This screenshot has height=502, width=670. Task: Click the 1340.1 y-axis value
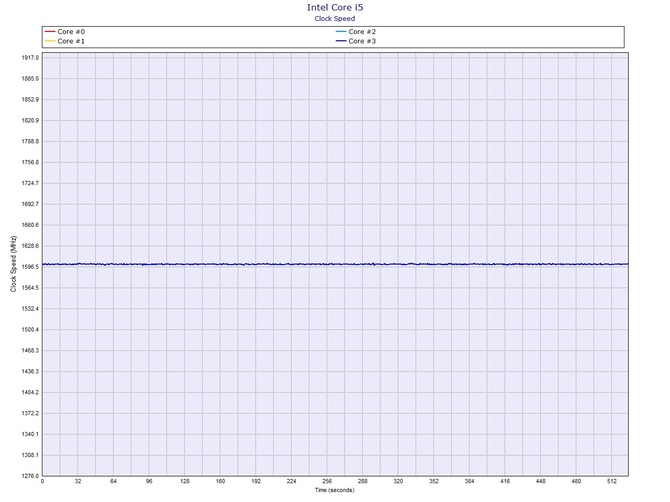30,434
